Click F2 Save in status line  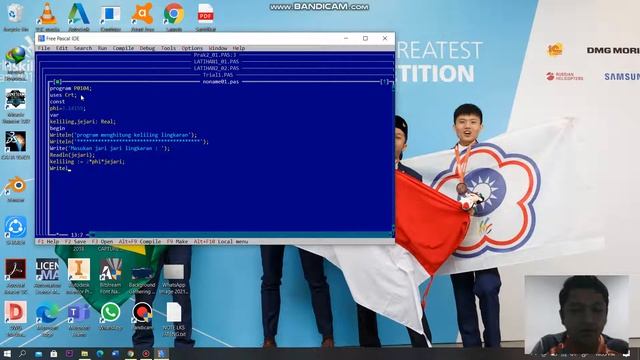coord(75,242)
